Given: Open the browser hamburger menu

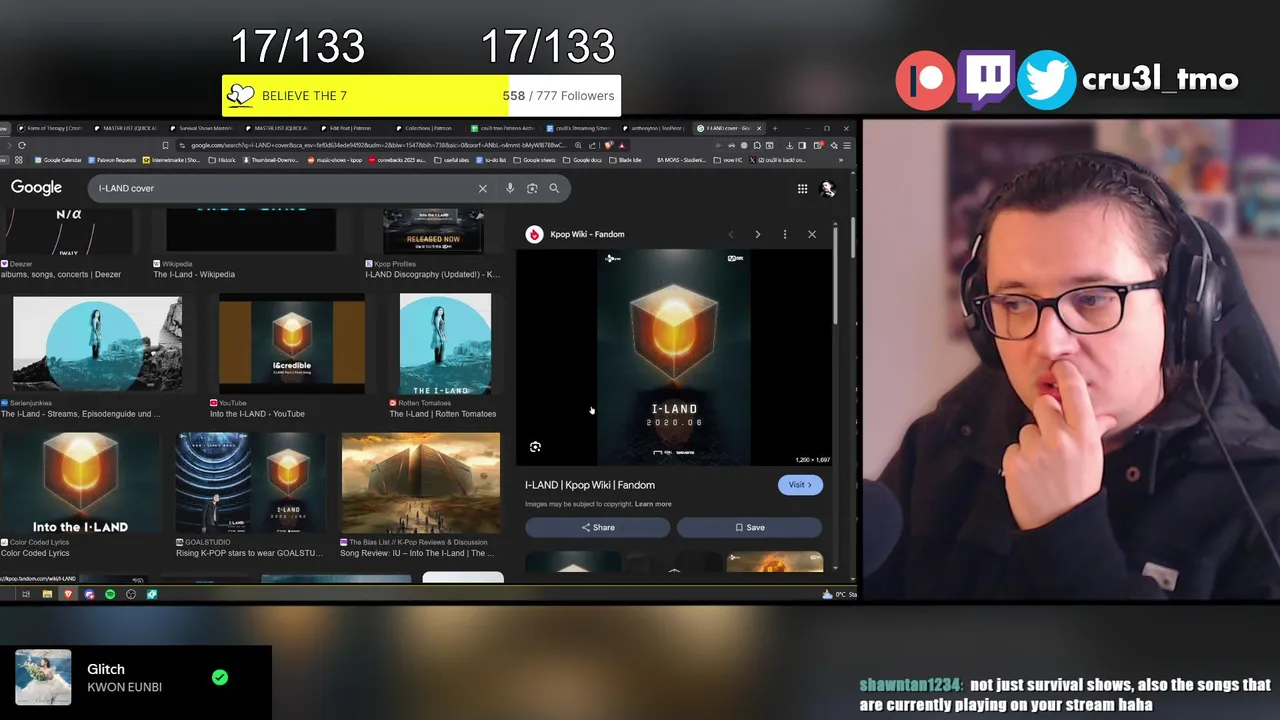Looking at the screenshot, I should point(847,145).
